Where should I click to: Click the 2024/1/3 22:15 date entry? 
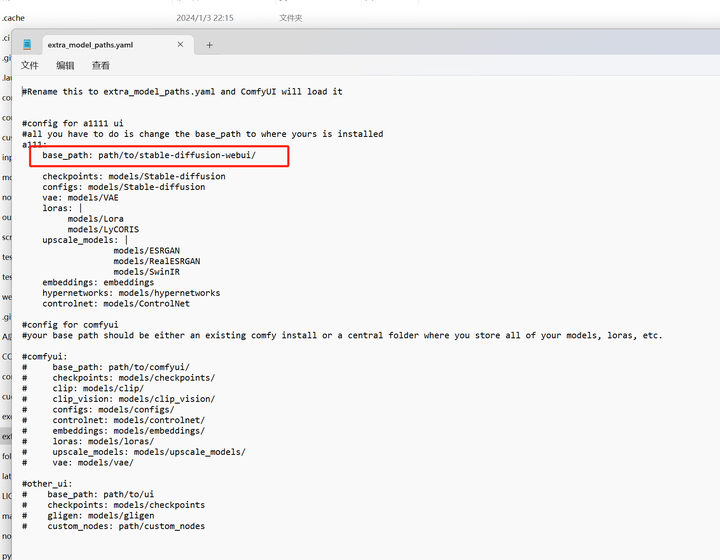coord(205,18)
